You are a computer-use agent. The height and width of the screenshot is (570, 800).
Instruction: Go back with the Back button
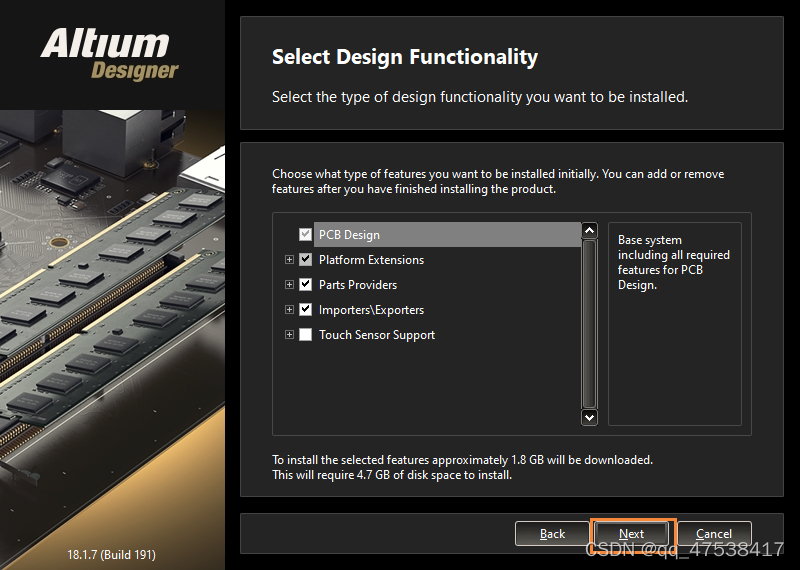pos(553,534)
